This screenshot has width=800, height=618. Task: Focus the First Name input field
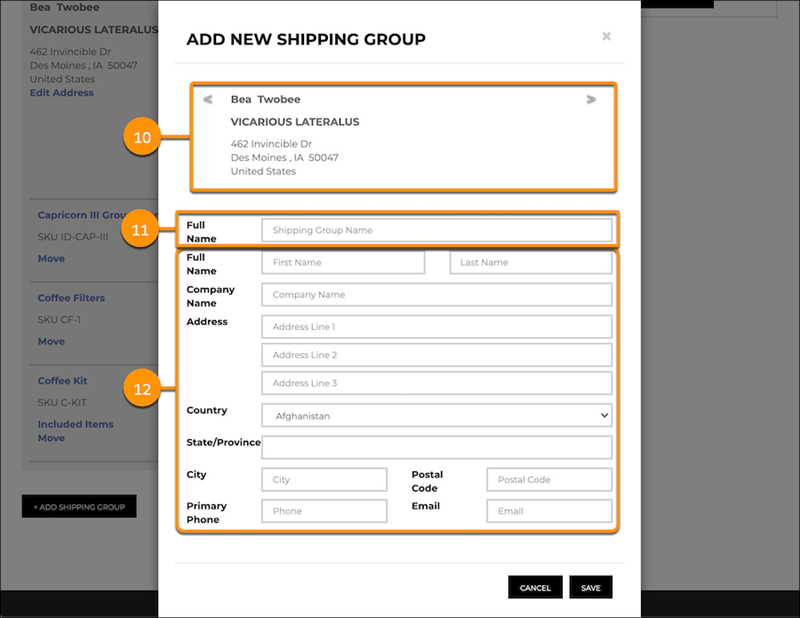[x=342, y=262]
